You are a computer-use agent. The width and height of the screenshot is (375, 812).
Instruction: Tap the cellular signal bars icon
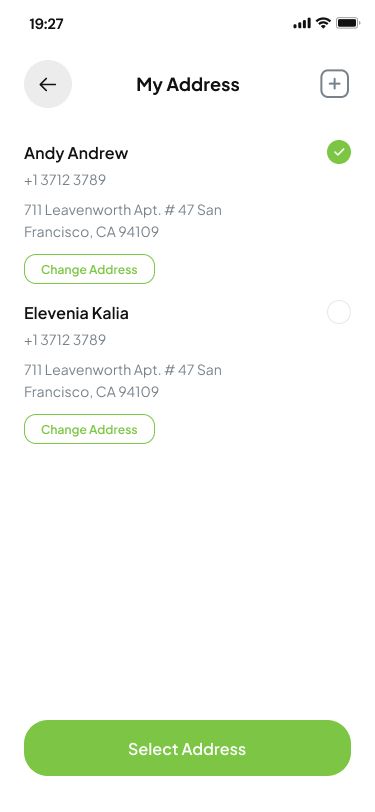pos(302,23)
